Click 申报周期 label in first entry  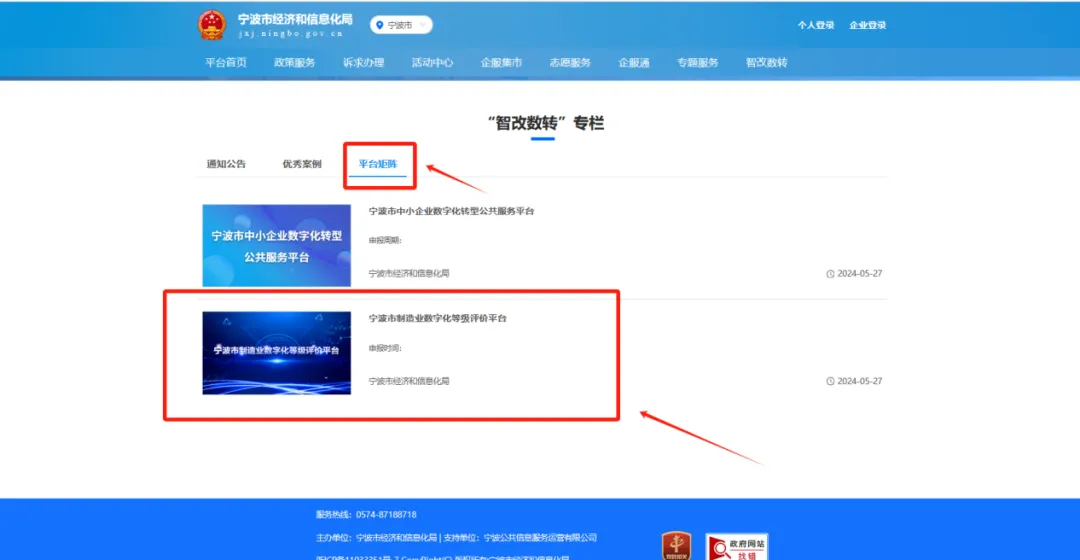[x=385, y=240]
